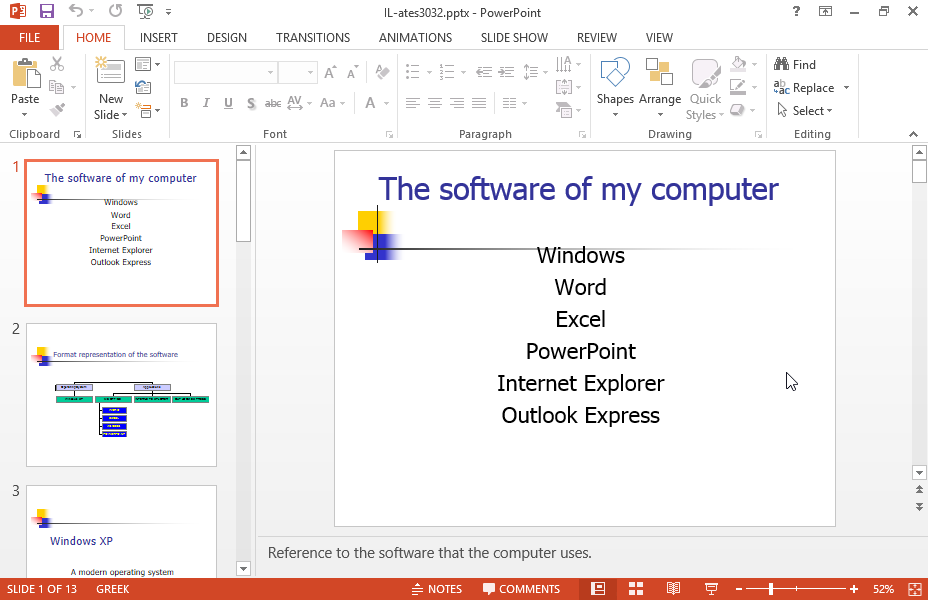The width and height of the screenshot is (928, 600).
Task: Select slide 2 thumbnail
Action: pyautogui.click(x=121, y=395)
